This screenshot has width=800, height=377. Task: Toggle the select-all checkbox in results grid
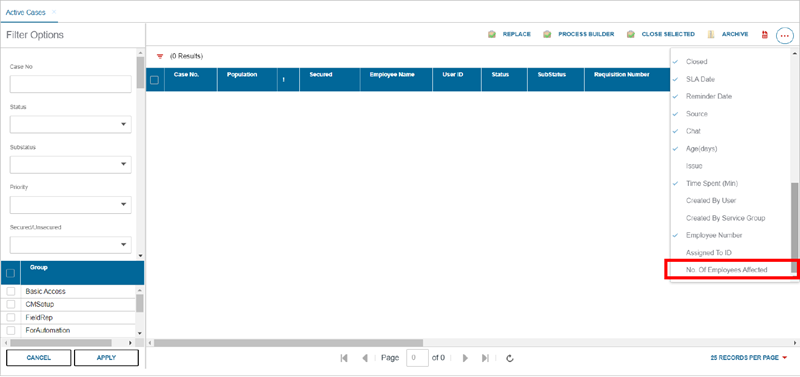155,80
